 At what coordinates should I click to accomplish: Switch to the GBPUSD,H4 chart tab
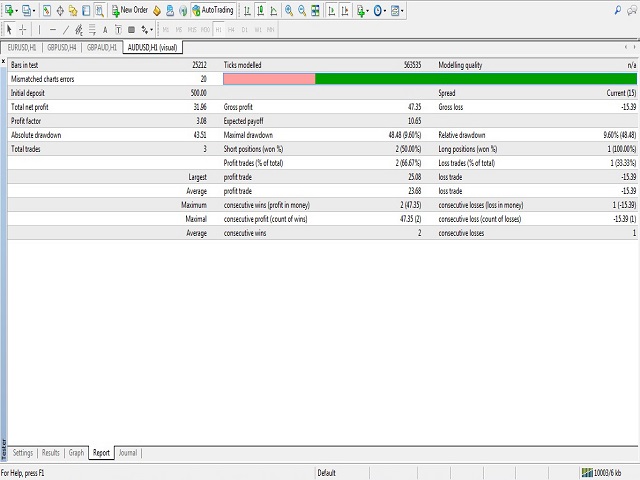[x=61, y=47]
